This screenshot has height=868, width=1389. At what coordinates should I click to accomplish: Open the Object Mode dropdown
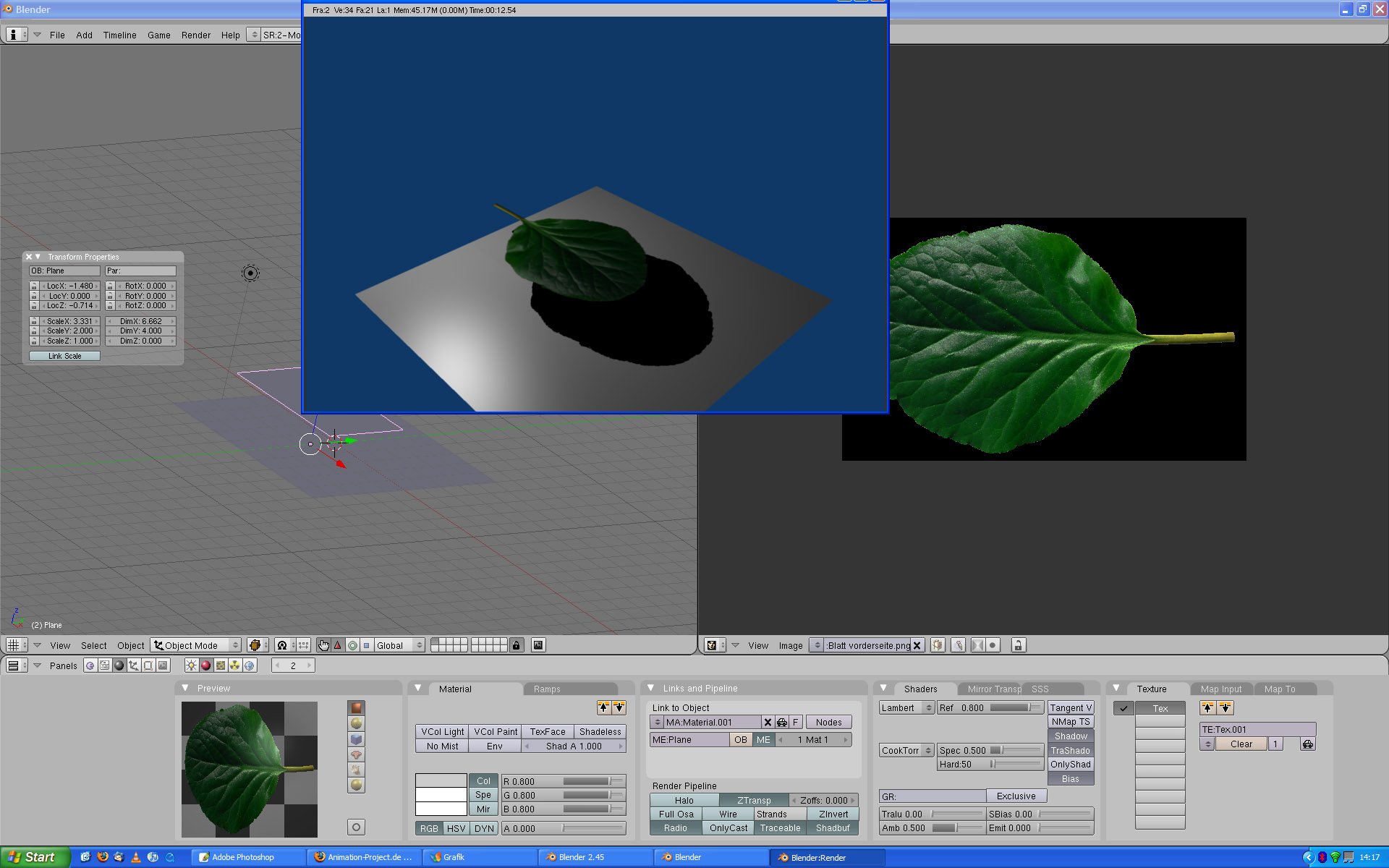[x=196, y=645]
